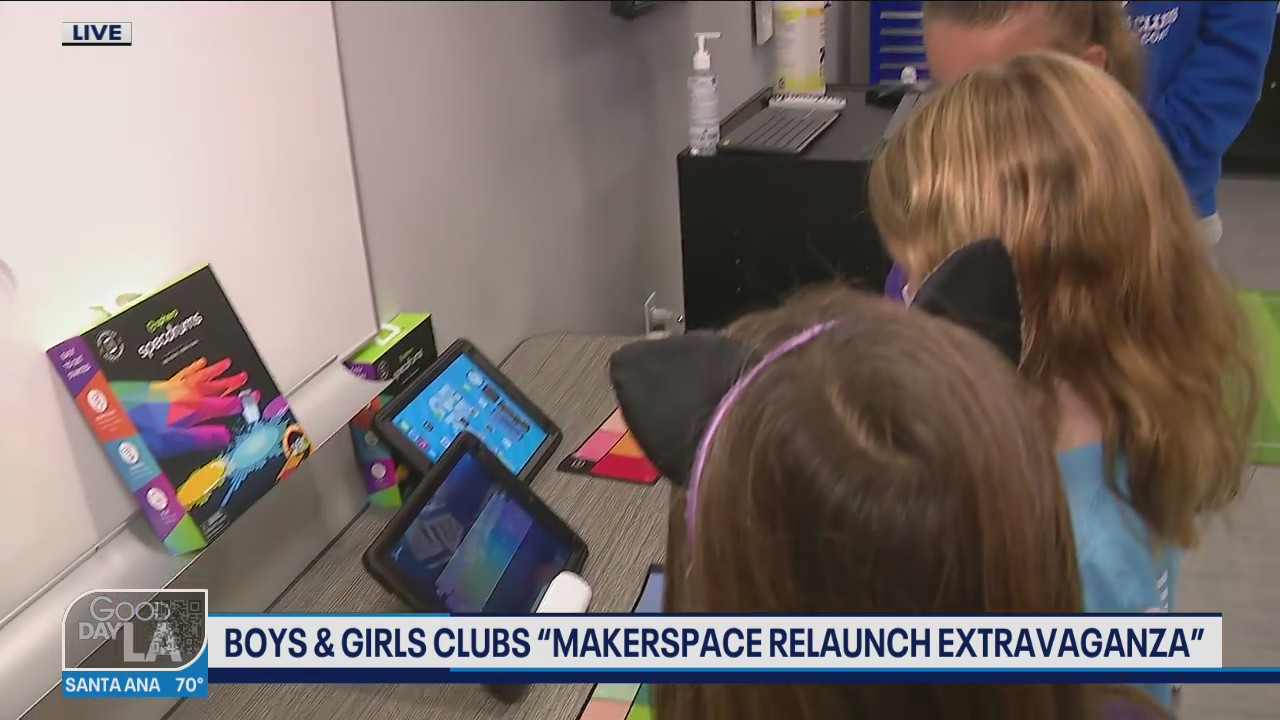Click the LIVE indicator badge

pos(96,31)
